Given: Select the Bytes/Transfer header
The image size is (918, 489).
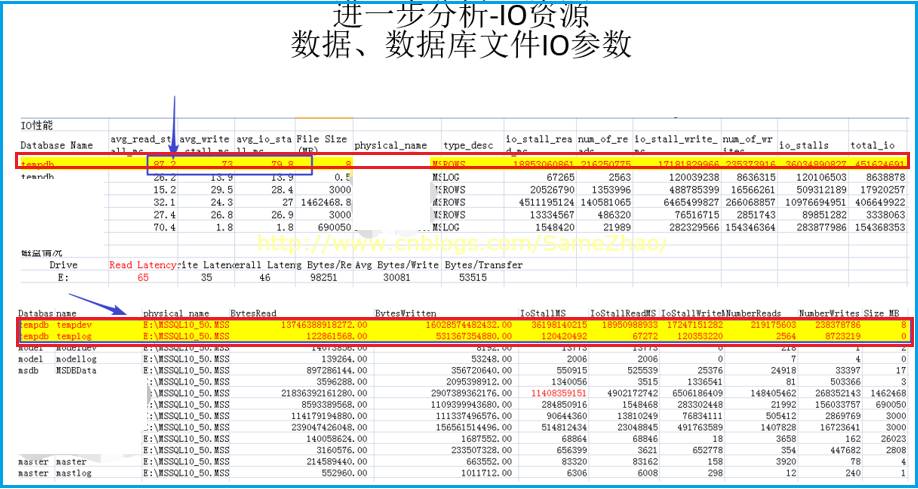Looking at the screenshot, I should coord(484,265).
